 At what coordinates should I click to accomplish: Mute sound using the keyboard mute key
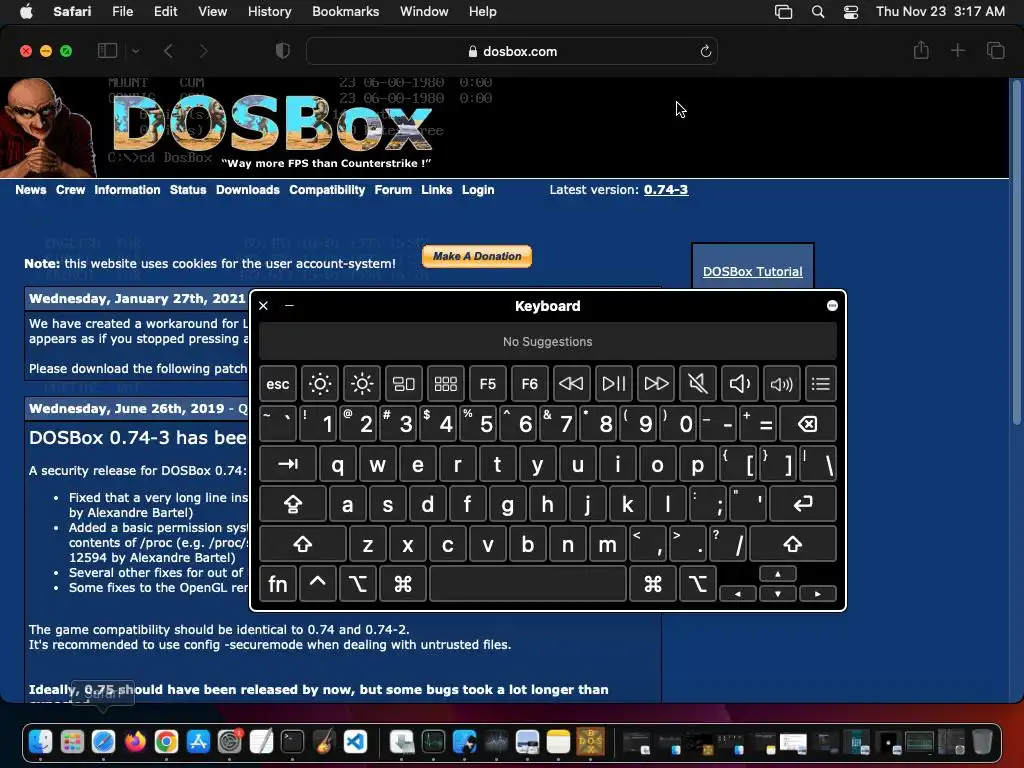(x=697, y=384)
